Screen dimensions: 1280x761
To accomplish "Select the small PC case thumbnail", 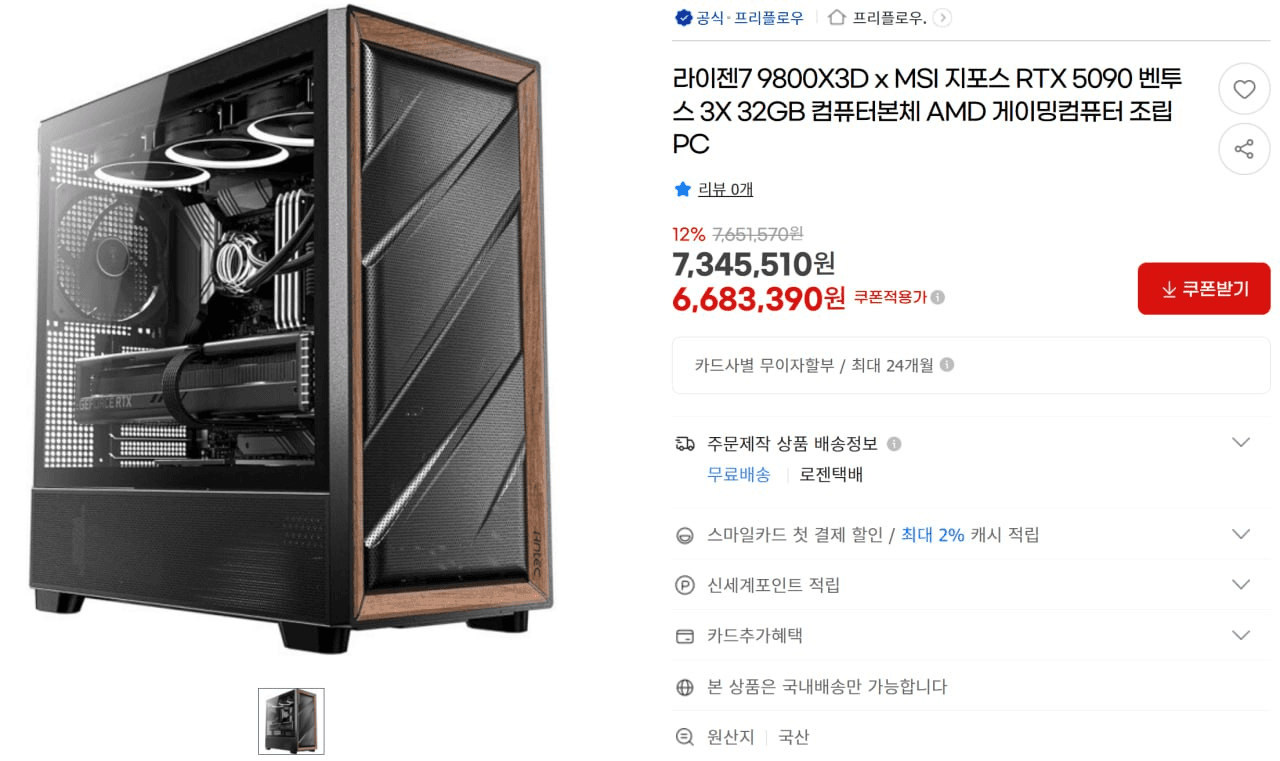I will coord(291,721).
